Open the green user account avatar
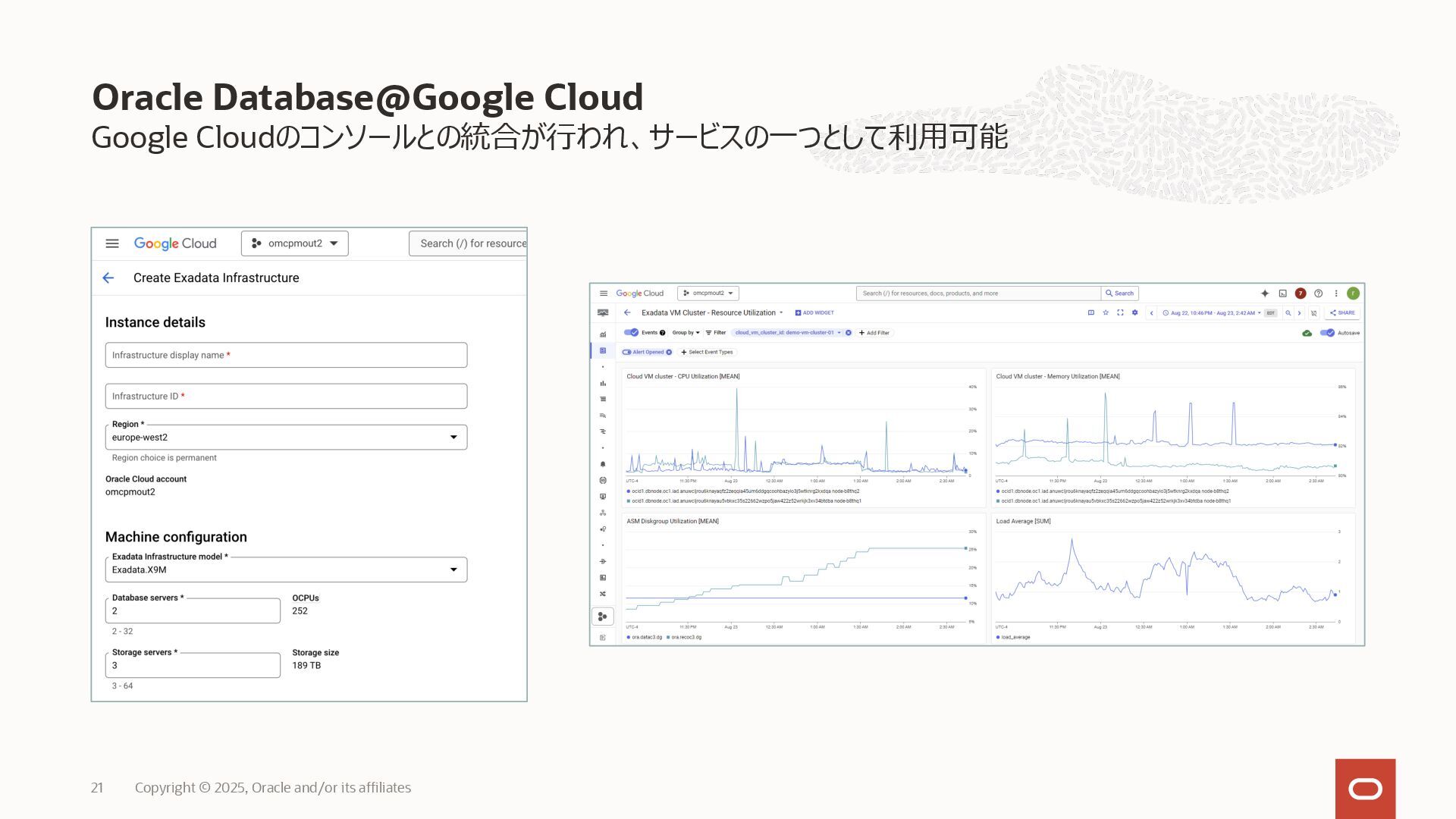This screenshot has height=819, width=1456. (1354, 293)
